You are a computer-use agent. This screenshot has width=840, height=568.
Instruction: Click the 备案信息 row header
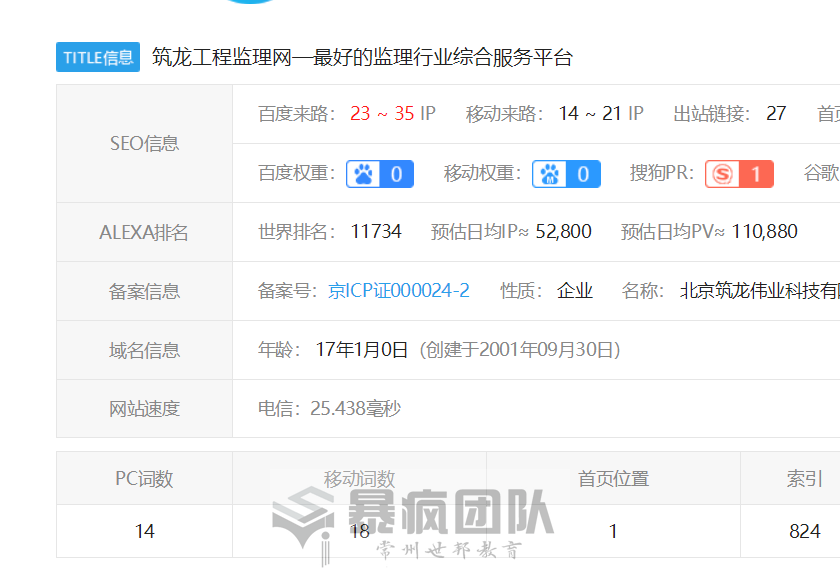145,291
